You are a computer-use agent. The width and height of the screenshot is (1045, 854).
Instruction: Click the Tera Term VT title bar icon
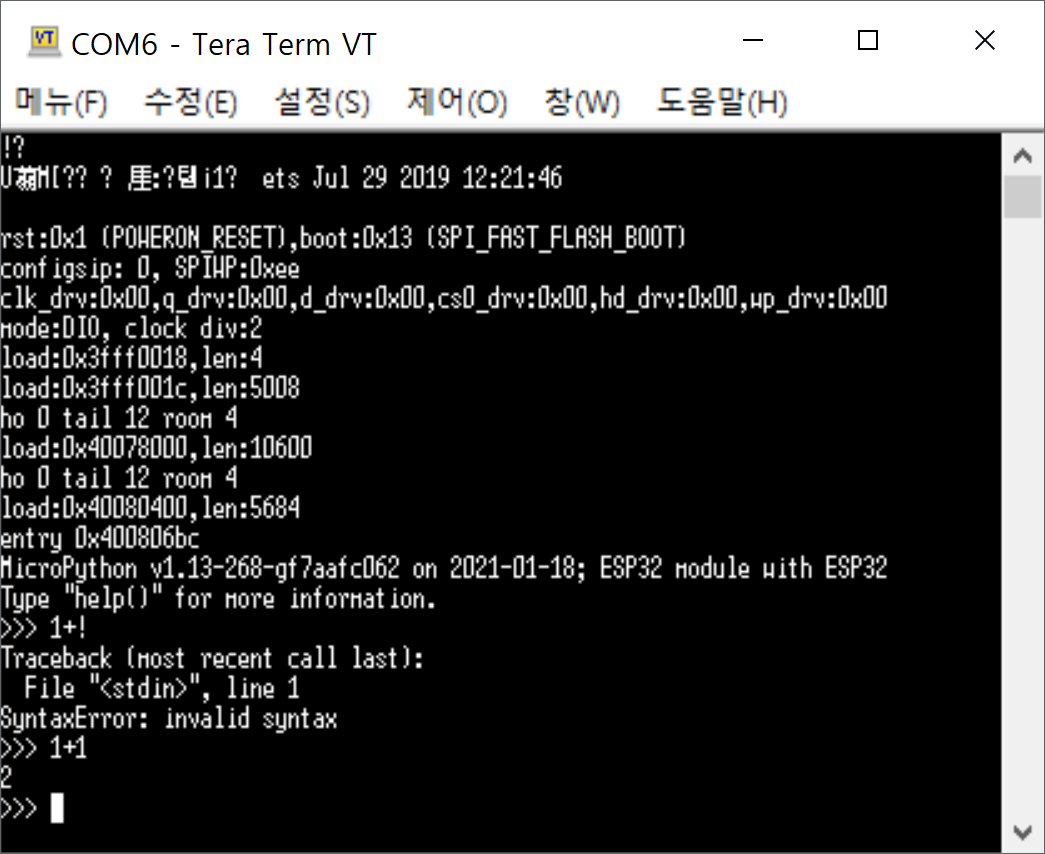(44, 42)
